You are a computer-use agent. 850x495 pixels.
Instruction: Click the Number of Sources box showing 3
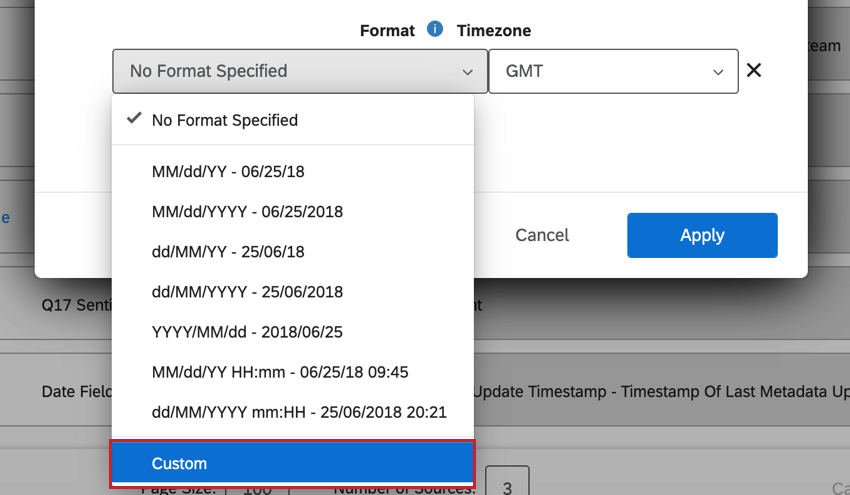click(507, 485)
